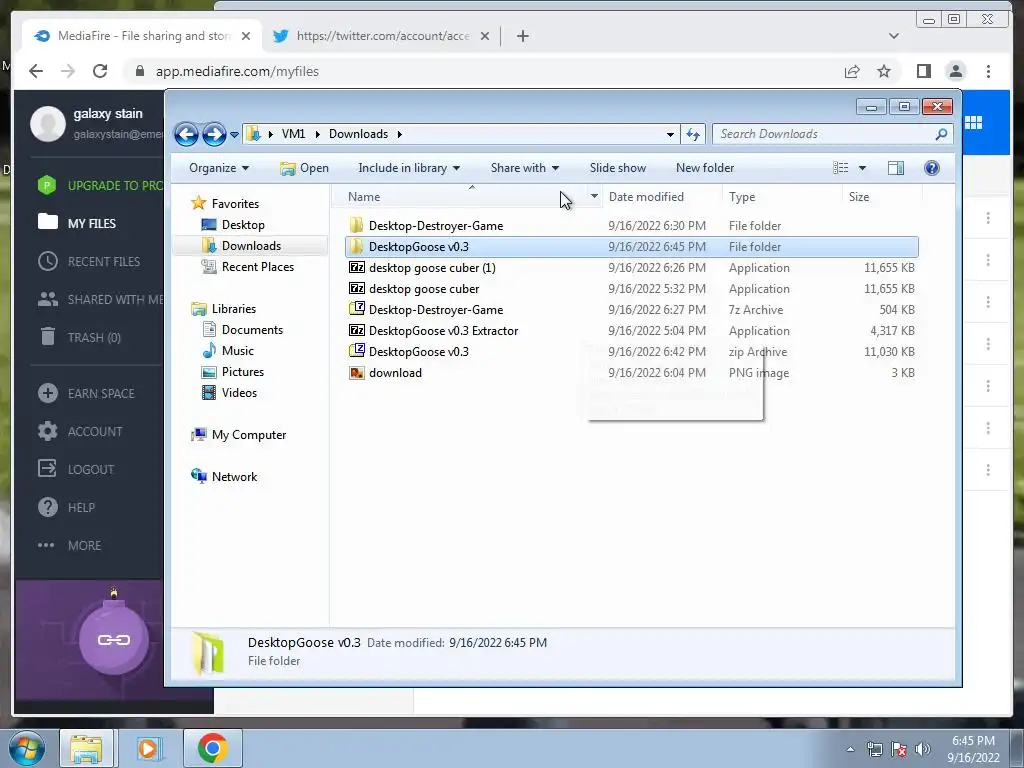Open the Organize menu
Screen dimensions: 1024x768
pos(219,168)
